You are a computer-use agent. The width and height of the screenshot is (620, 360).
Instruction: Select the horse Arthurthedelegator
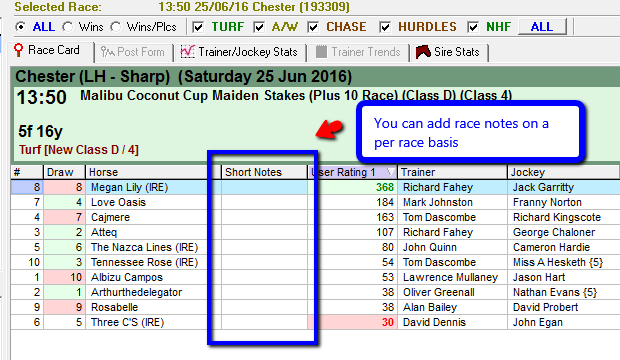tap(136, 292)
